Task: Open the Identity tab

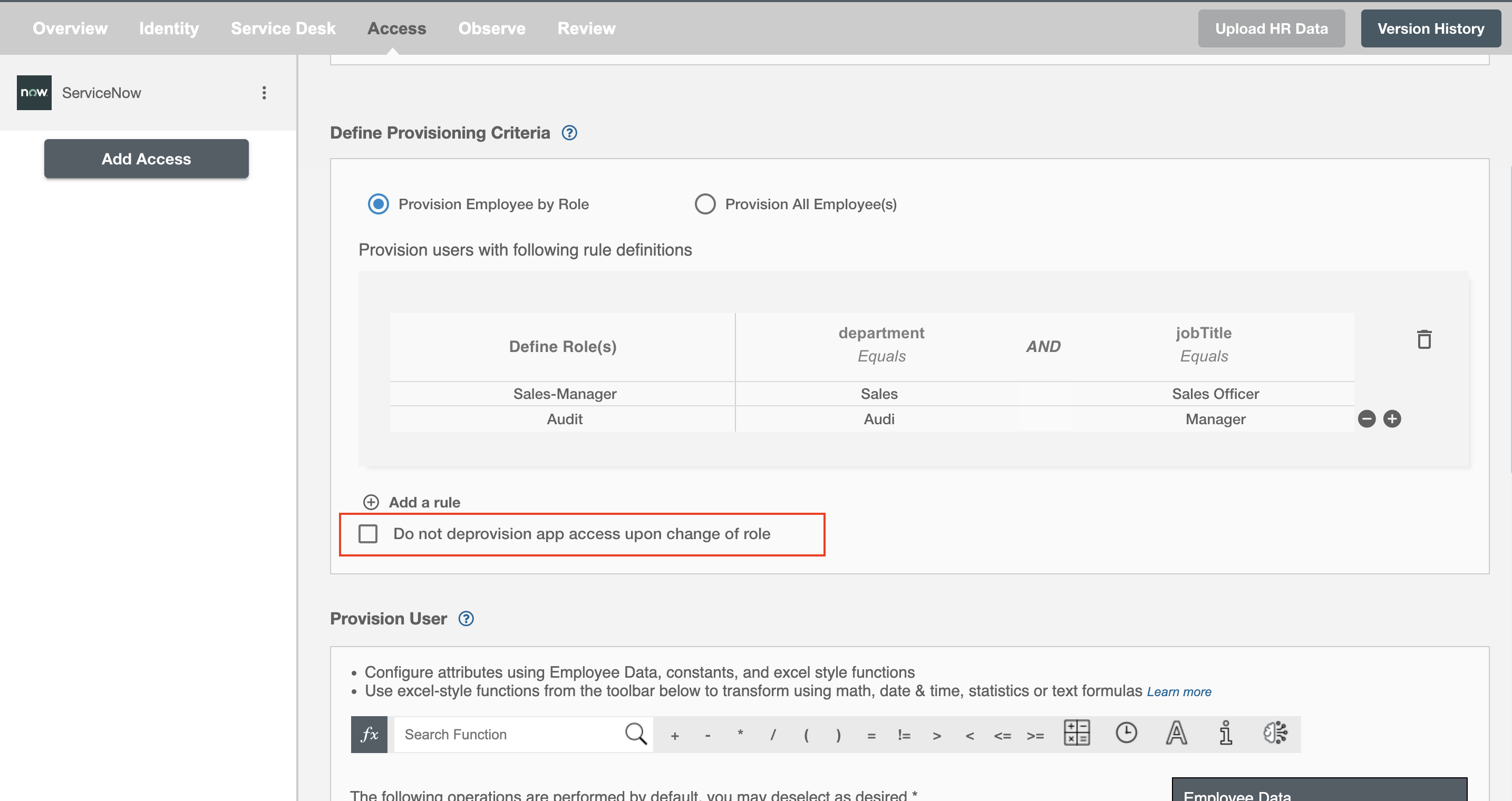Action: 169,28
